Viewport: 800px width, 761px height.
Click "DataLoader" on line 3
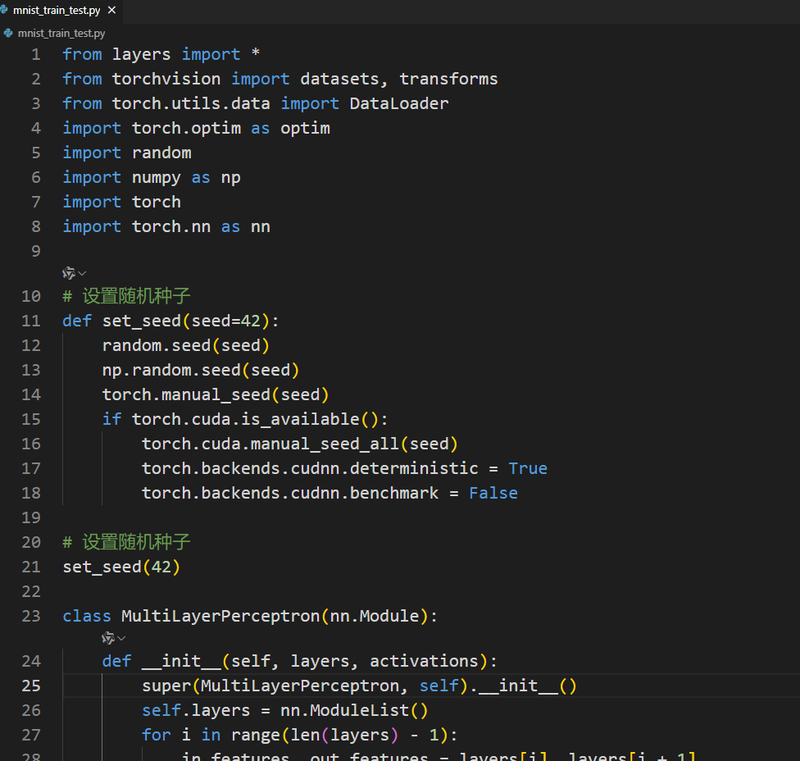click(x=399, y=104)
